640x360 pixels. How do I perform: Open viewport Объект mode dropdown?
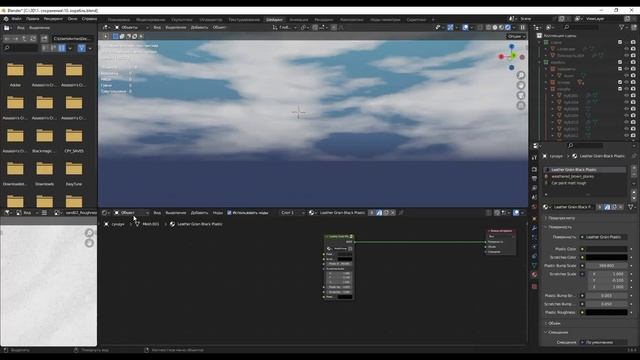131,27
